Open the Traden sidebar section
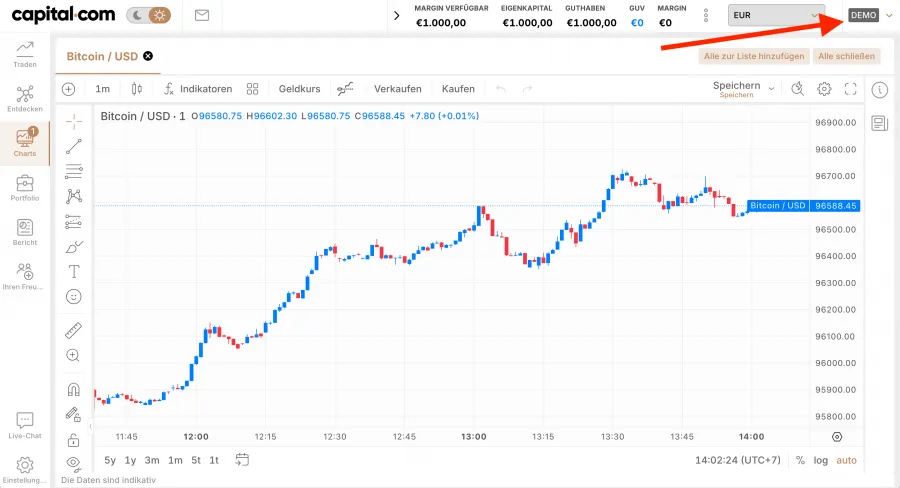The width and height of the screenshot is (900, 488). [25, 55]
